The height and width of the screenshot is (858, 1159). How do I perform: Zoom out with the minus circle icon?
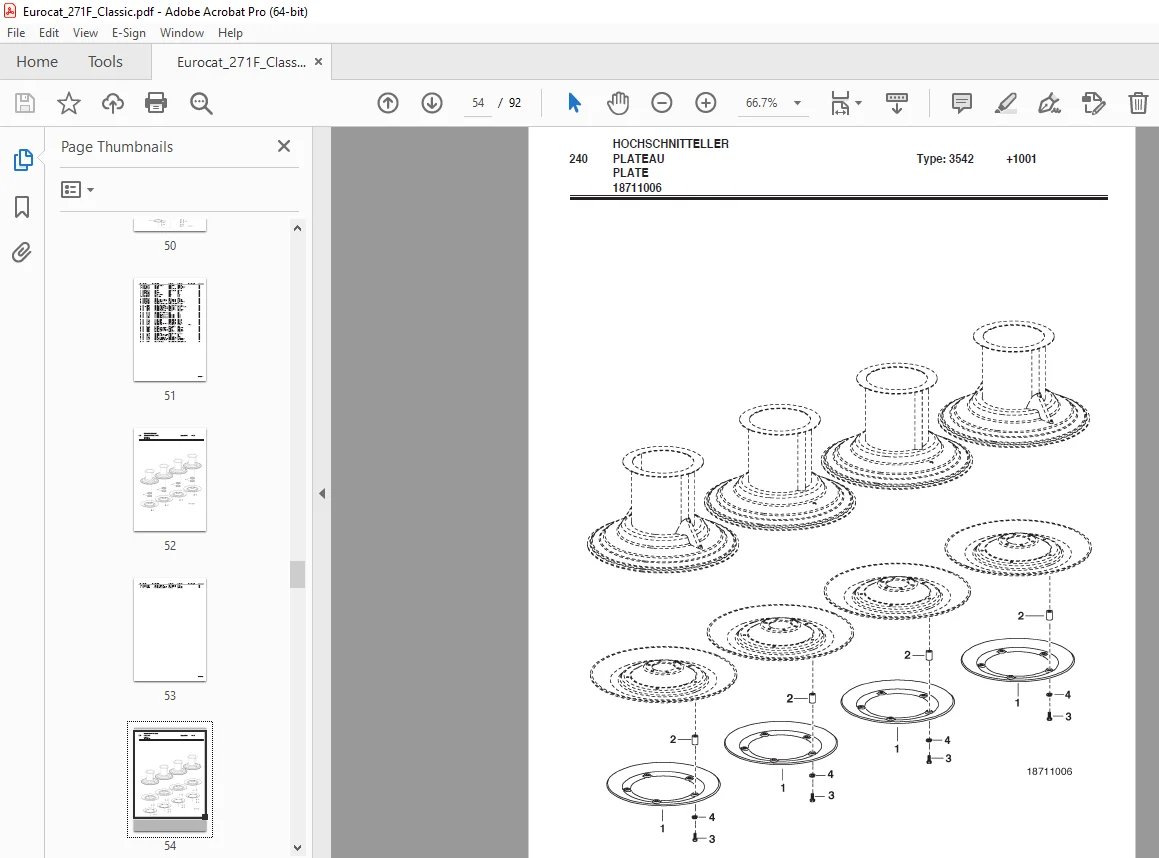662,103
